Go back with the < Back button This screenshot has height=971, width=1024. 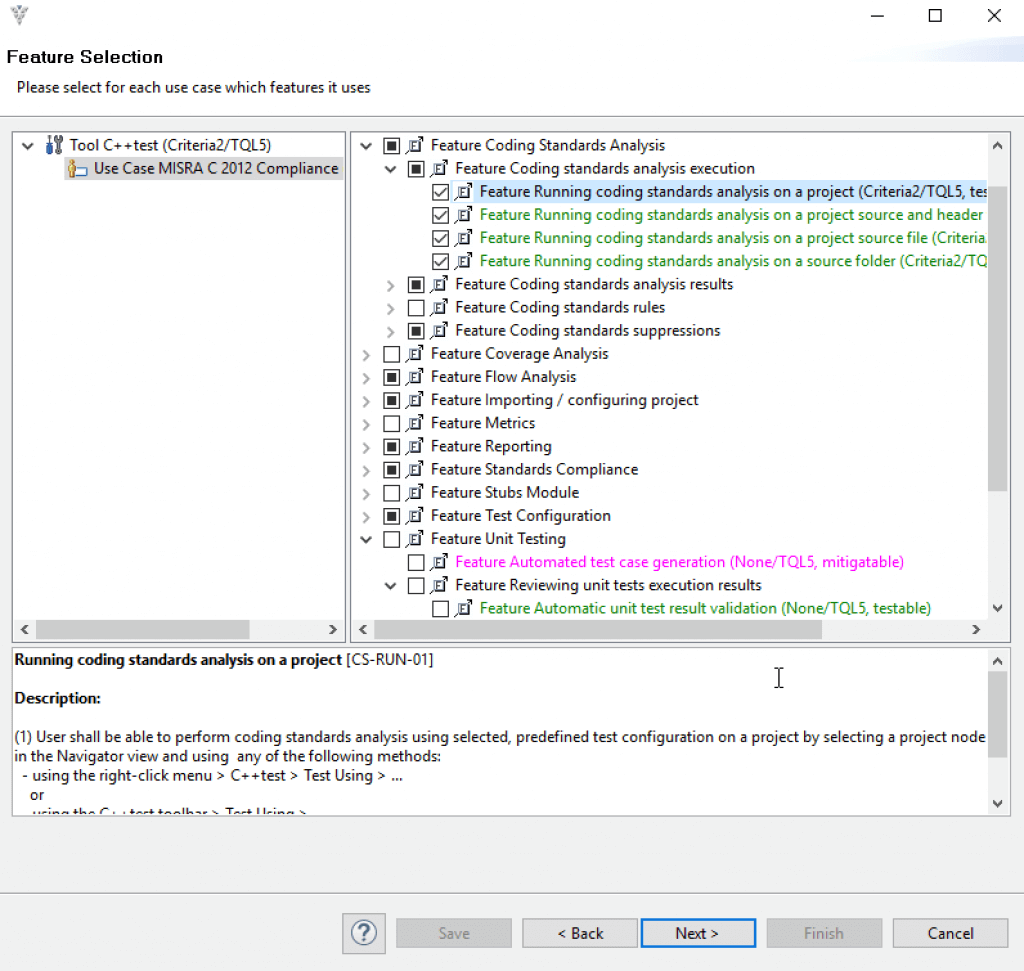pyautogui.click(x=580, y=933)
